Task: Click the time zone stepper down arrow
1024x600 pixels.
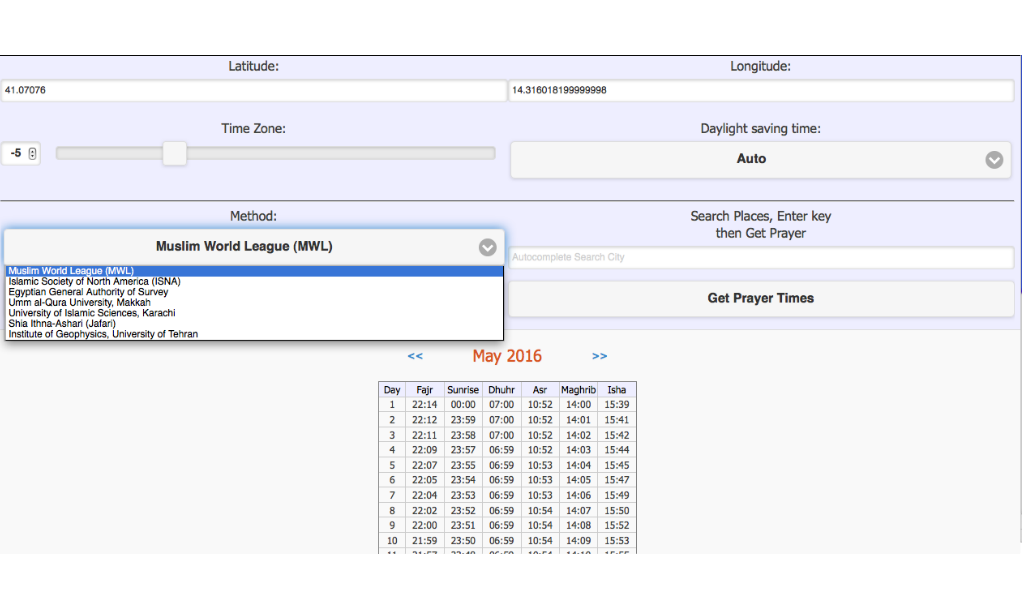Action: coord(33,156)
